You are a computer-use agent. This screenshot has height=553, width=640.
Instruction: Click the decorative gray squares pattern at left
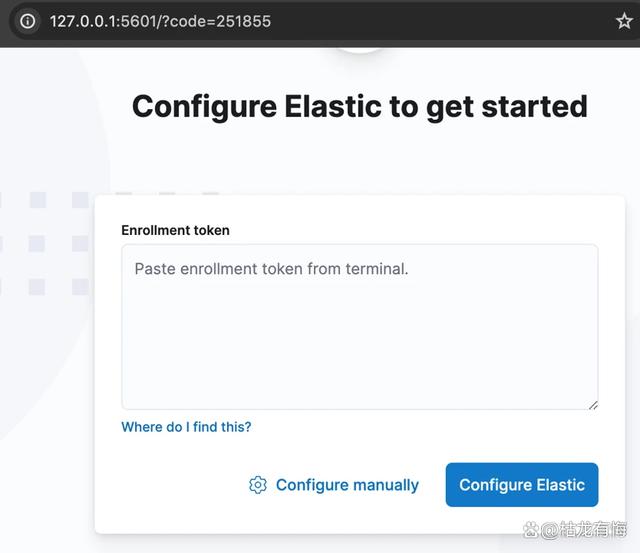pos(45,243)
